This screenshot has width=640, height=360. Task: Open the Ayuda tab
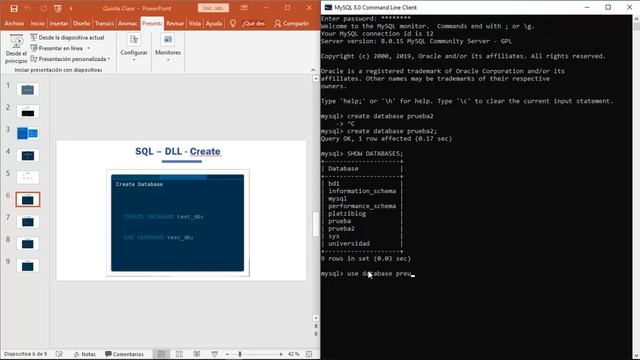coord(214,24)
